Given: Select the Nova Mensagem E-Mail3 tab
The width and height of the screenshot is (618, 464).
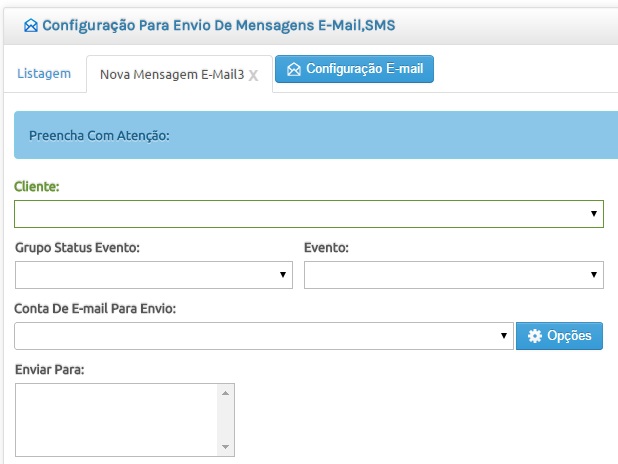Looking at the screenshot, I should [x=172, y=75].
